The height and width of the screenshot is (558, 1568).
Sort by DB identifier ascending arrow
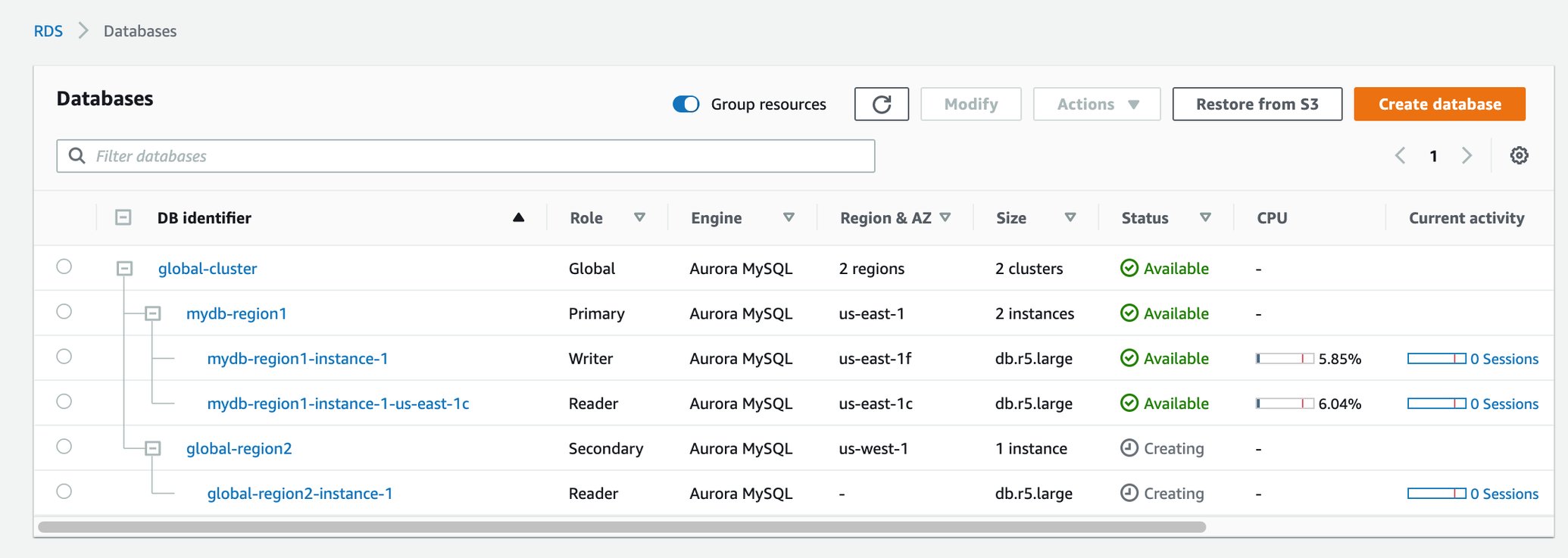coord(518,217)
